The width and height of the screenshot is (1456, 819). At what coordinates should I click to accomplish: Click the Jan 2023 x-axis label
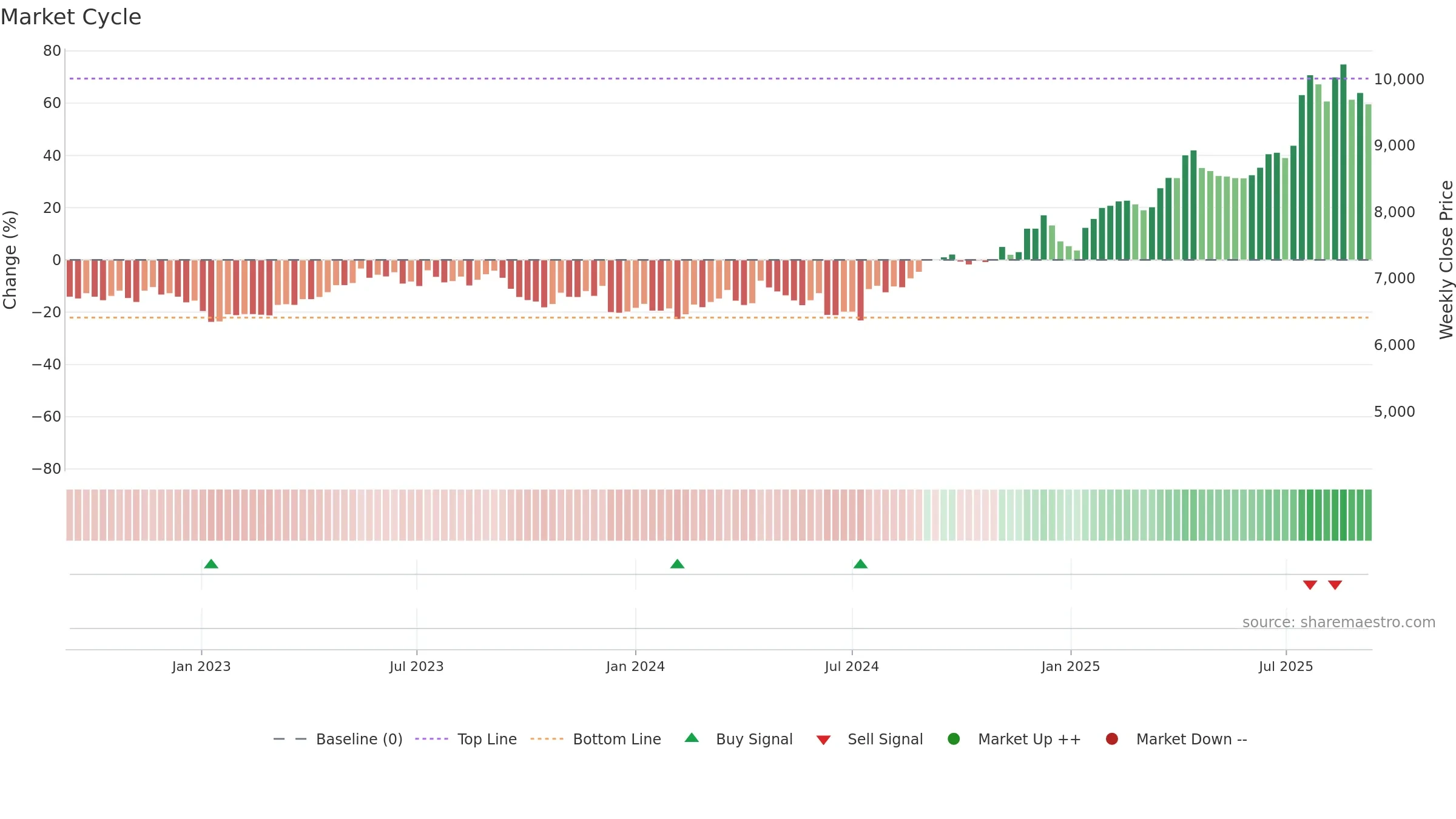pyautogui.click(x=201, y=667)
